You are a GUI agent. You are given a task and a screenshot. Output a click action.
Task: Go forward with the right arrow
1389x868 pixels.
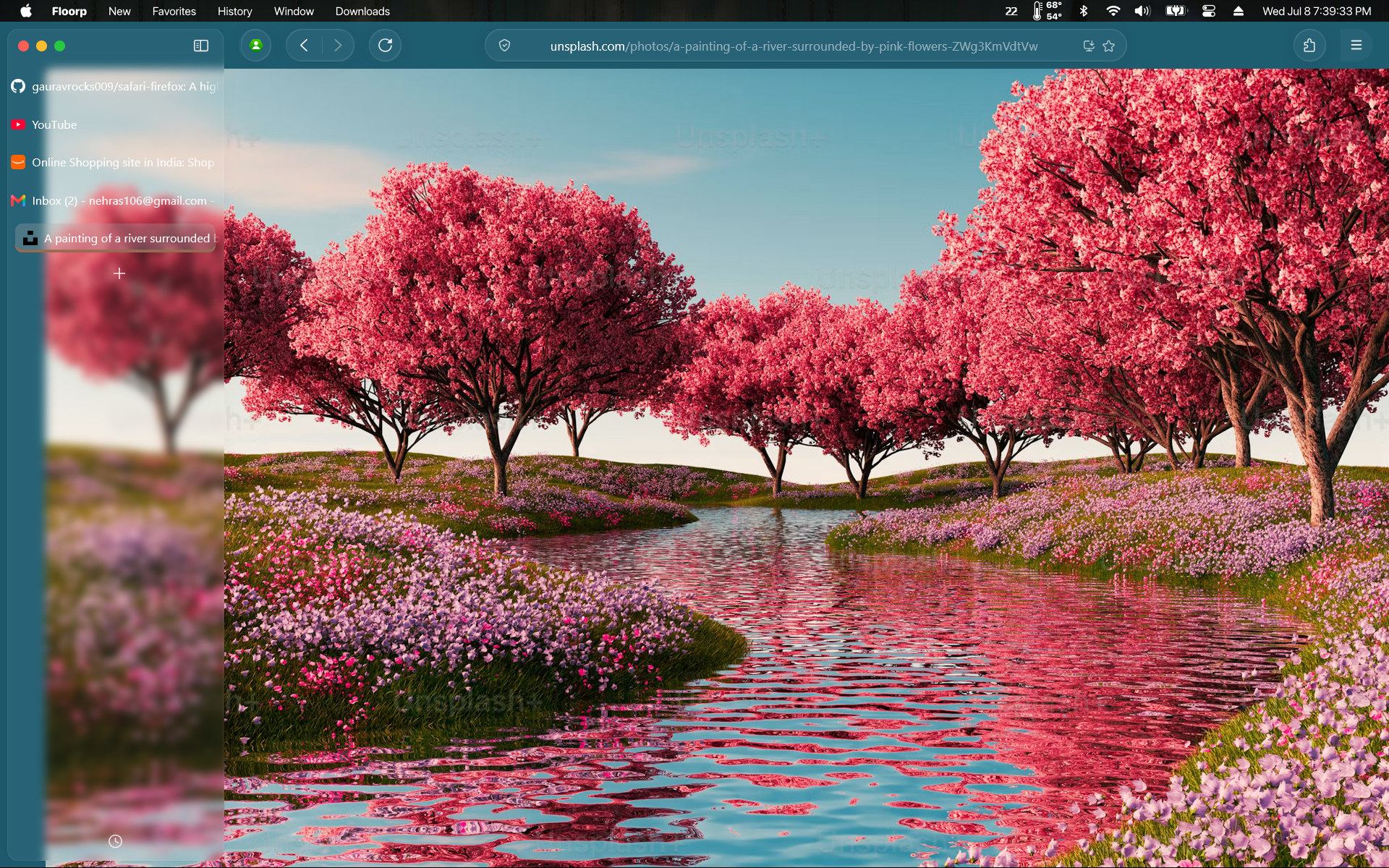(337, 46)
